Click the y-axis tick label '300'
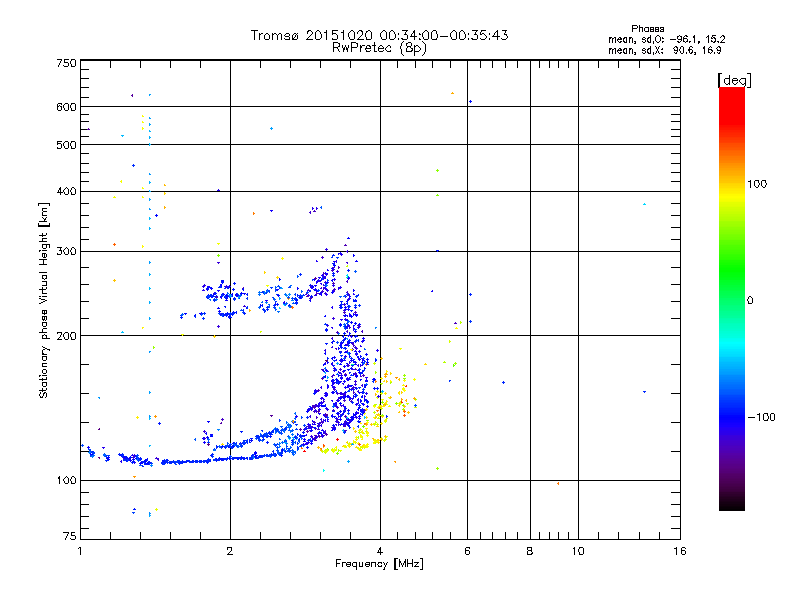Viewport: 800px width, 600px height. [66, 251]
